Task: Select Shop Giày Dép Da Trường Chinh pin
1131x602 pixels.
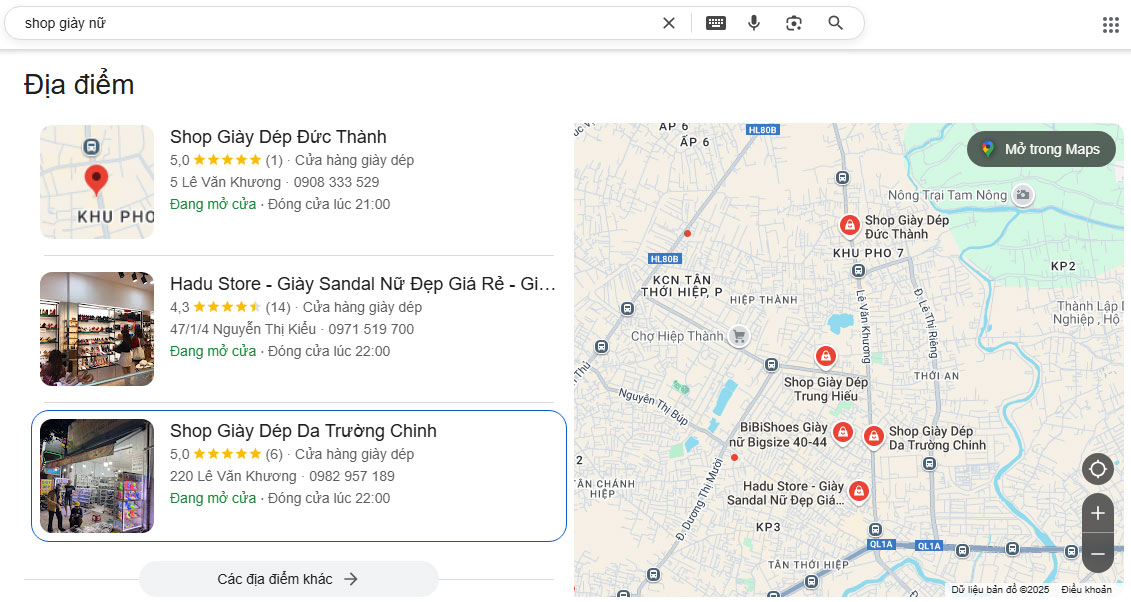Action: point(873,436)
